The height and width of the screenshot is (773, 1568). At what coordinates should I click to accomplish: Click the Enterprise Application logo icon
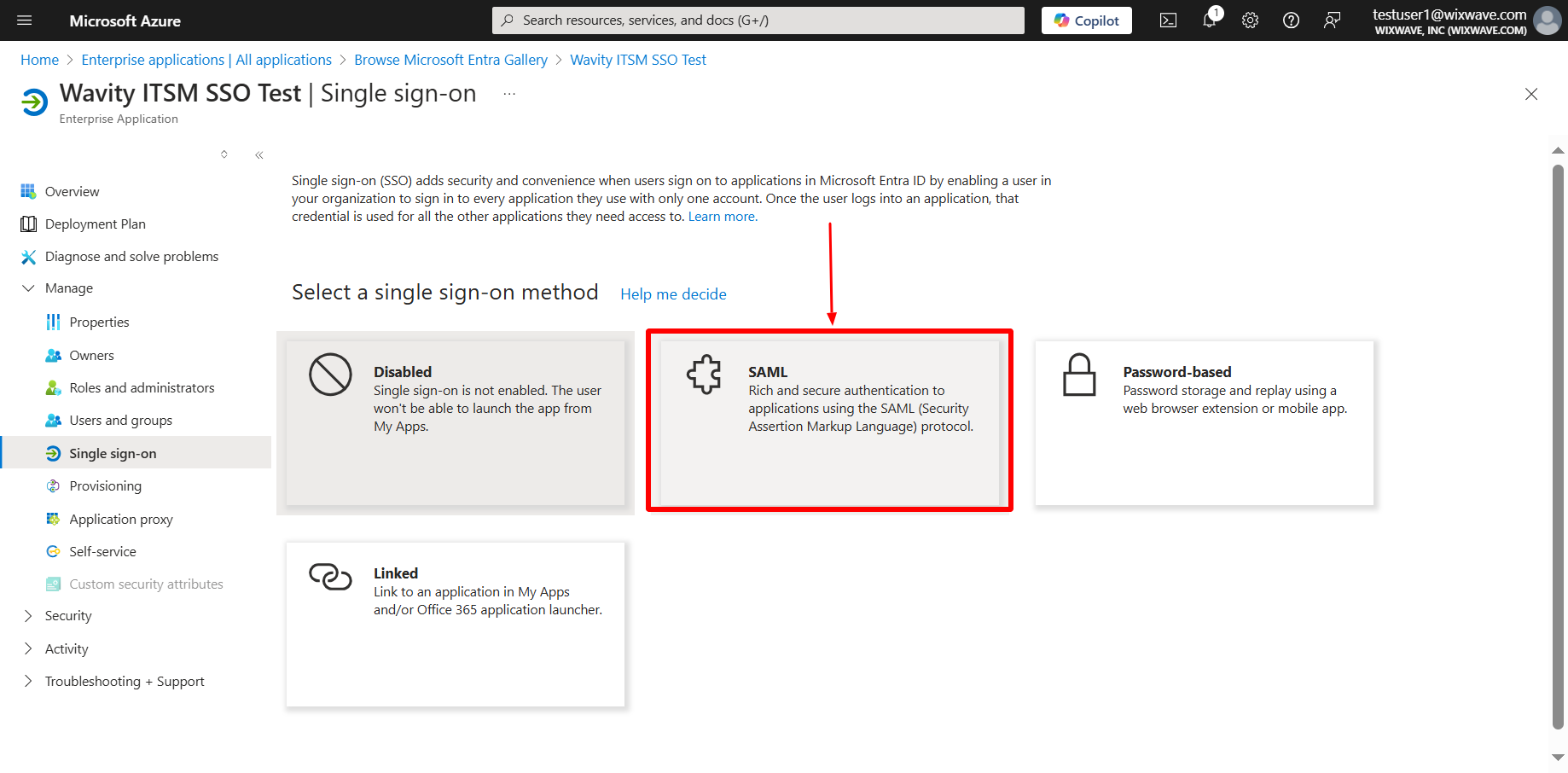(x=34, y=102)
